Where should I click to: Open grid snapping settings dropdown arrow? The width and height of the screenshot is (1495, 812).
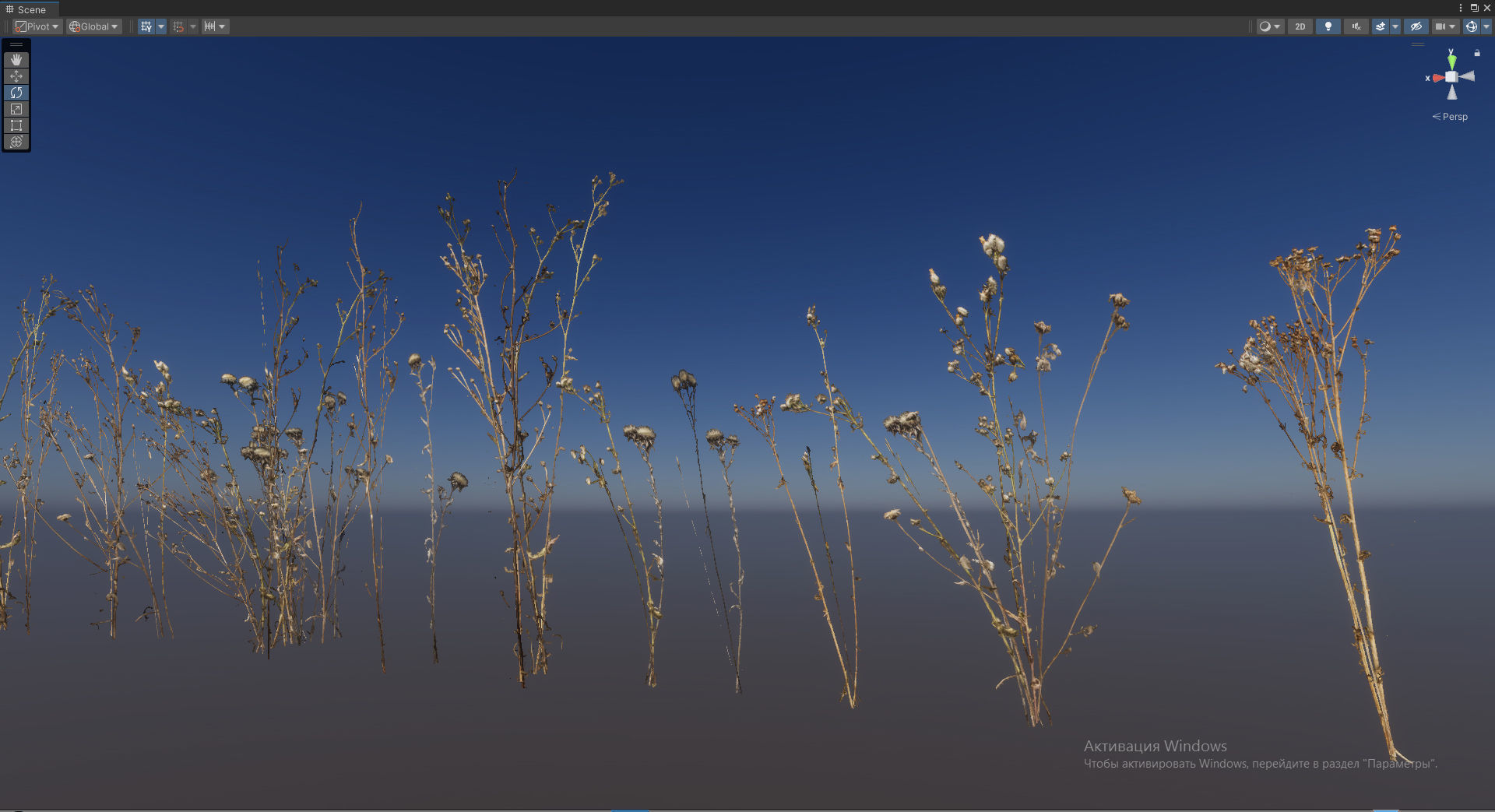pos(193,26)
